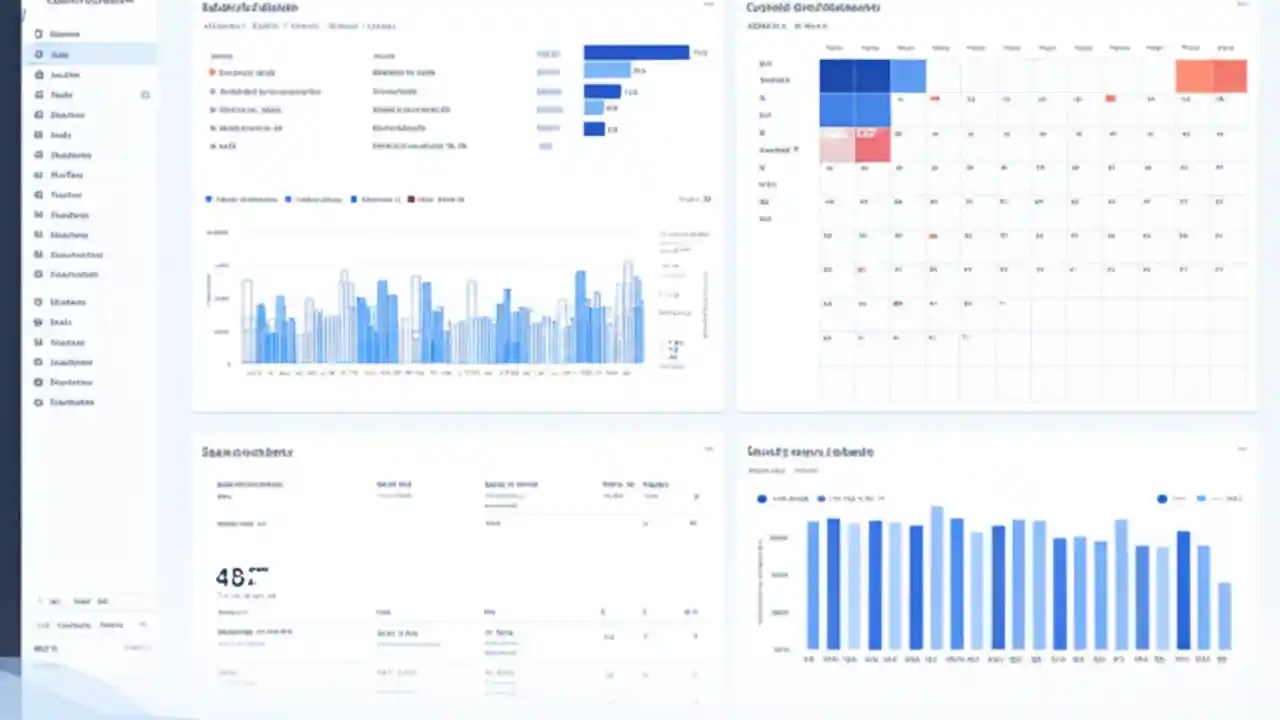Click the small badge icon next to the fourth sidebar item
The width and height of the screenshot is (1280, 720).
145,94
